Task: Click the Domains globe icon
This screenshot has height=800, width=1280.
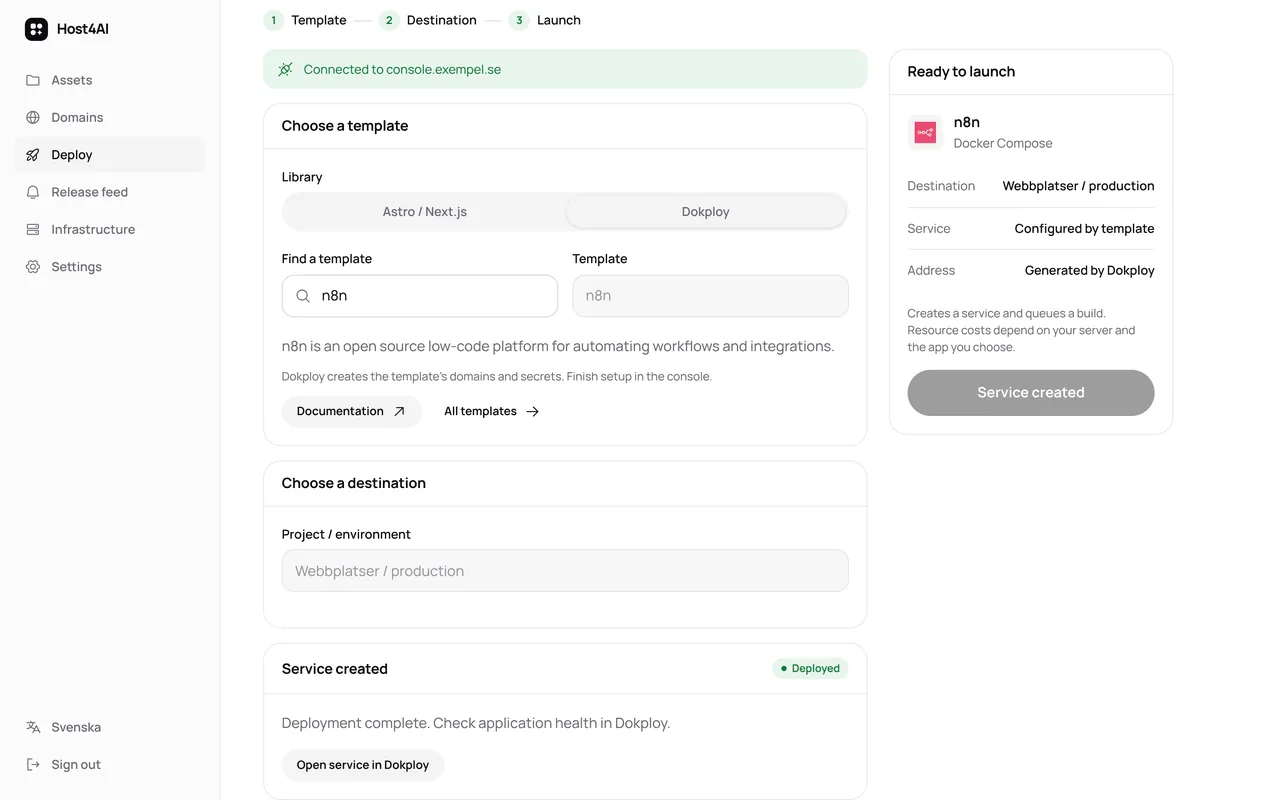Action: pyautogui.click(x=33, y=117)
